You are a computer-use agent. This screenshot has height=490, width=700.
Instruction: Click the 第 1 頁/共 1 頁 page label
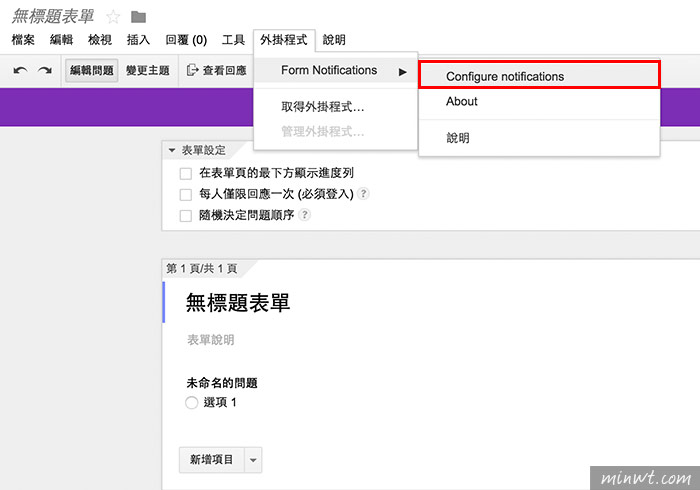click(202, 268)
